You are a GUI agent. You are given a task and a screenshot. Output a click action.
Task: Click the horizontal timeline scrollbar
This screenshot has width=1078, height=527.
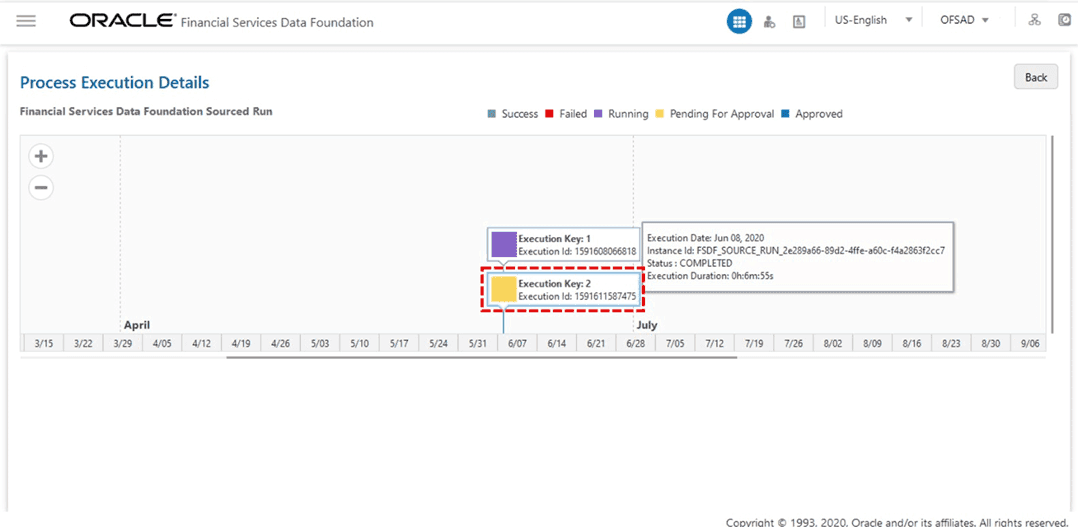[481, 357]
